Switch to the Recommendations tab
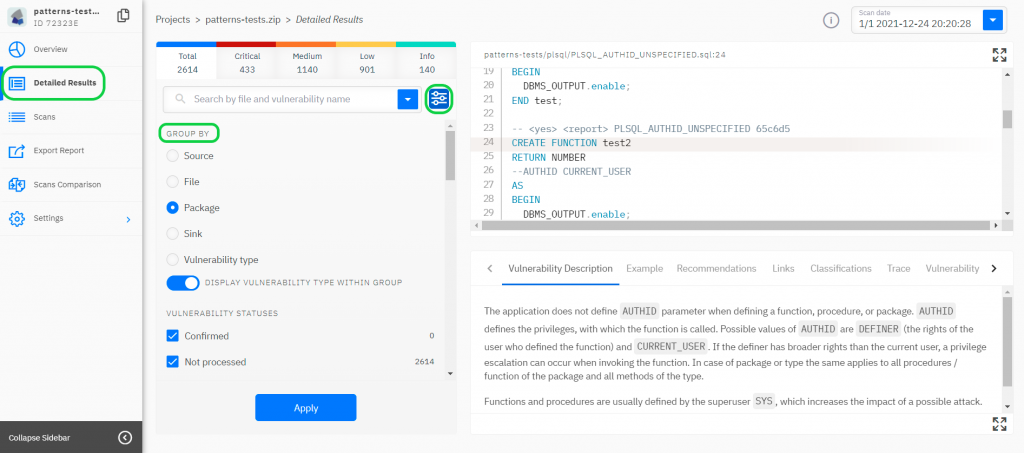The width and height of the screenshot is (1024, 453). coord(716,269)
